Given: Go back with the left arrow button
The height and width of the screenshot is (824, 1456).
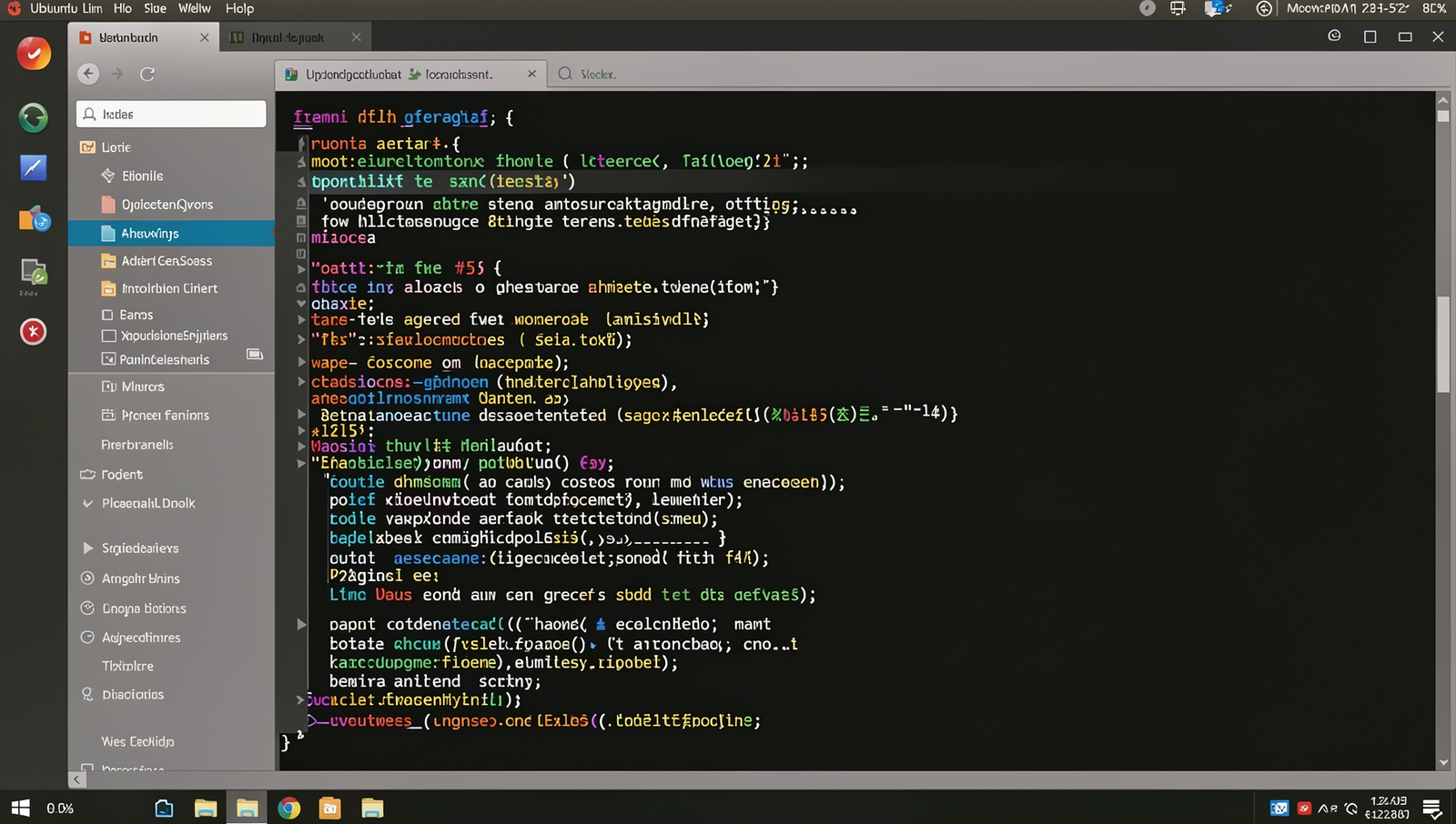Looking at the screenshot, I should pyautogui.click(x=88, y=74).
